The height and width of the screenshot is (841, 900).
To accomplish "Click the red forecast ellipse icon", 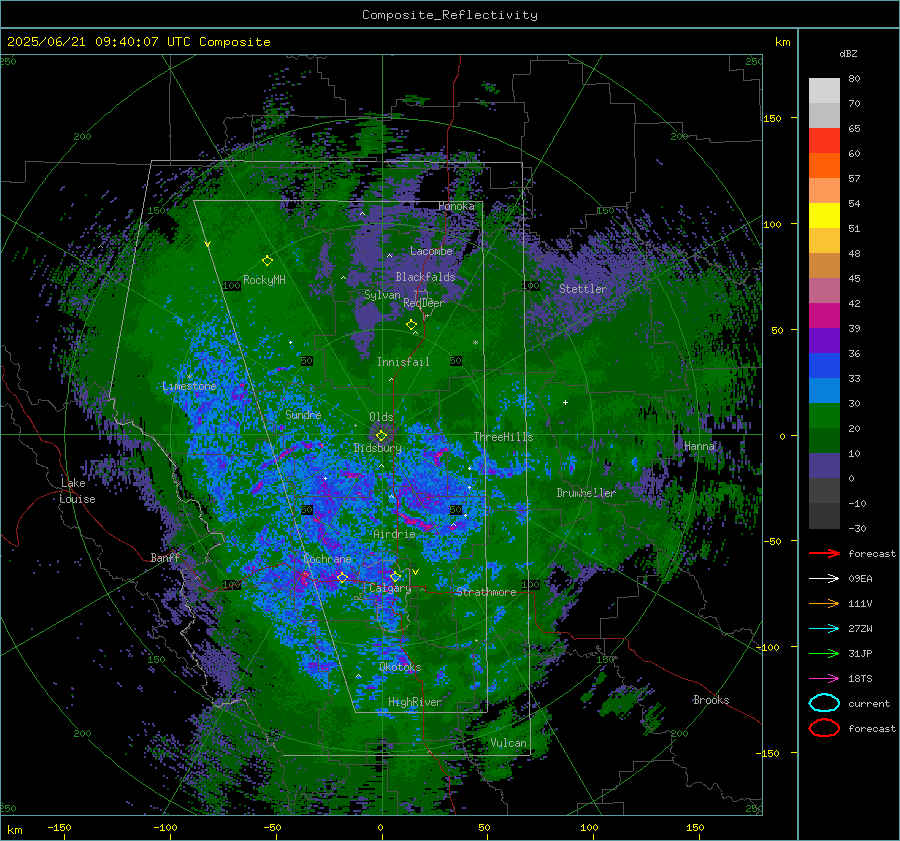I will (x=824, y=728).
